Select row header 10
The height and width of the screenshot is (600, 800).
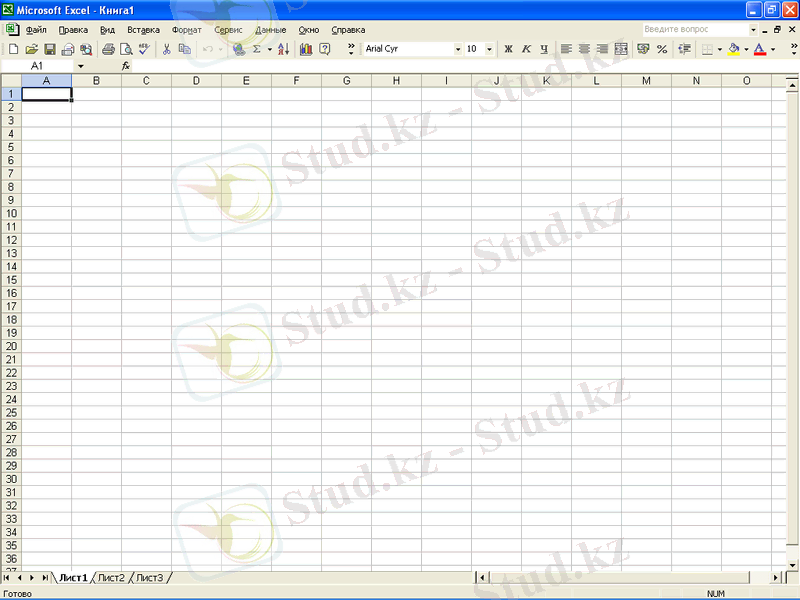[11, 213]
